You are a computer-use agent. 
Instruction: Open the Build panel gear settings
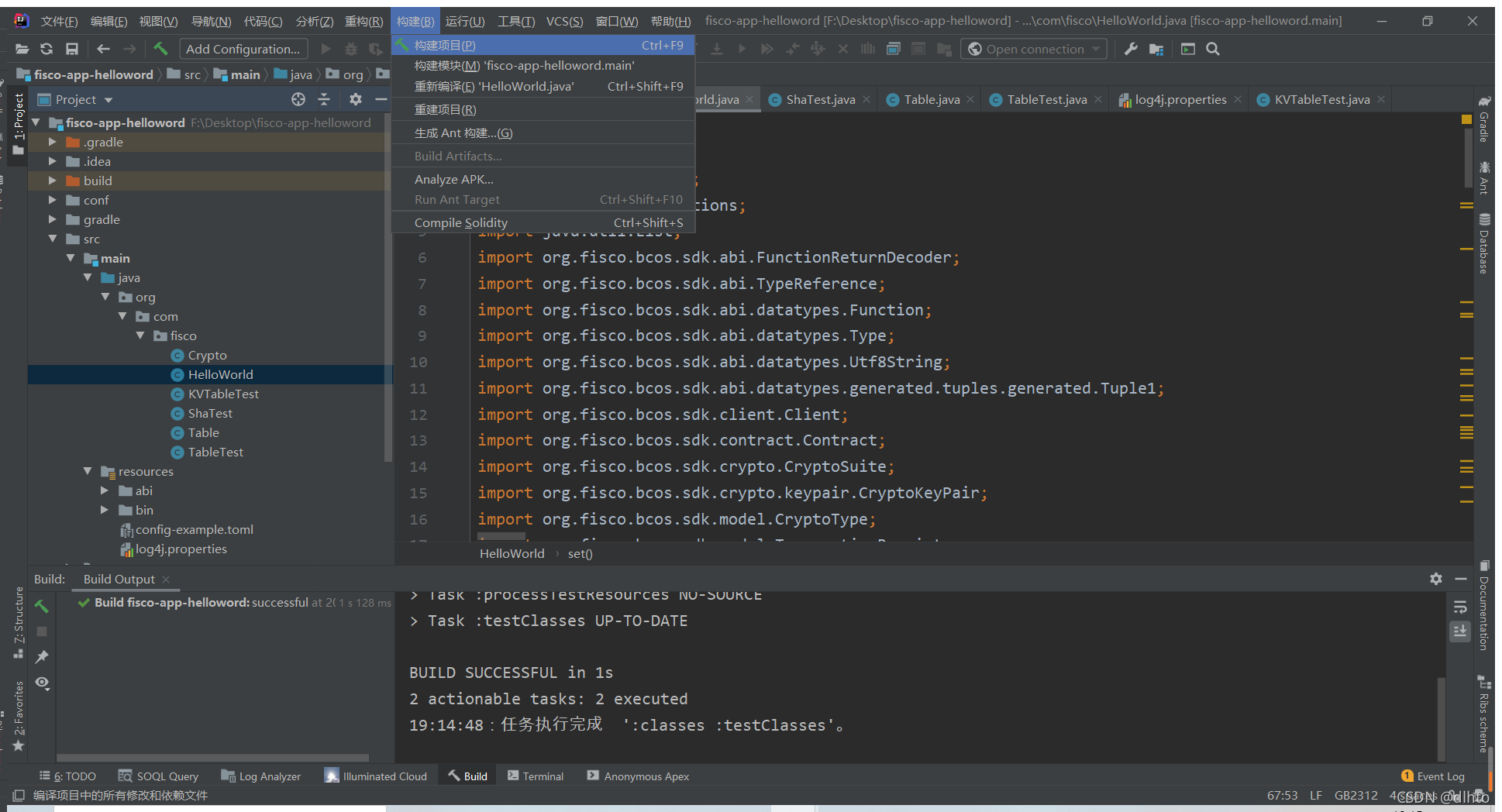tap(1436, 579)
